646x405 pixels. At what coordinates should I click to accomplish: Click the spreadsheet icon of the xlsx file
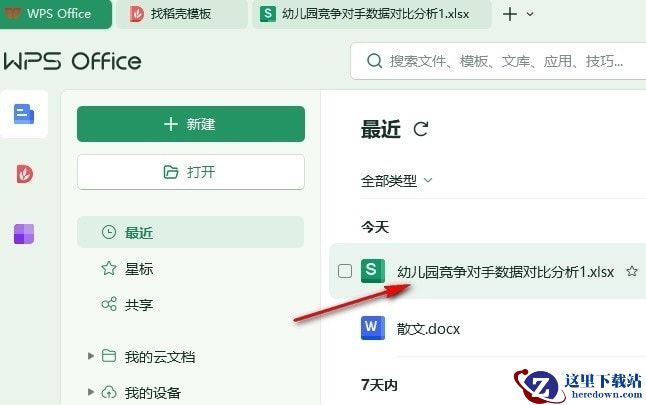point(372,271)
